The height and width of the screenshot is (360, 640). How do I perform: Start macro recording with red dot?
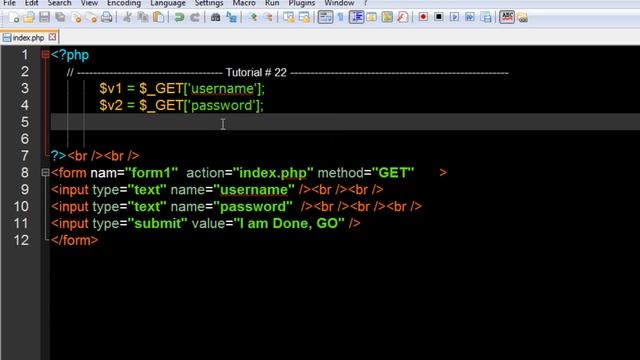click(423, 18)
